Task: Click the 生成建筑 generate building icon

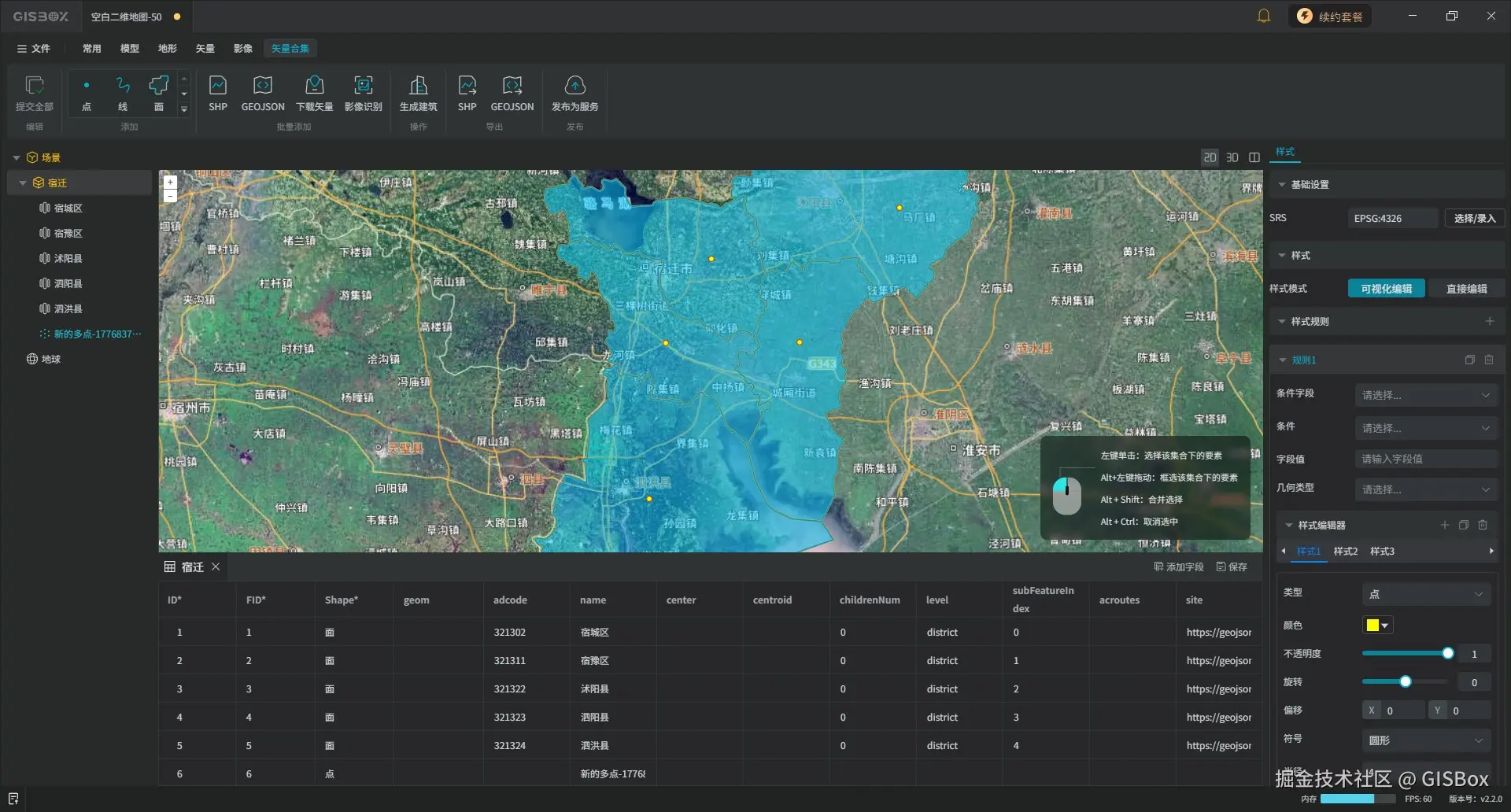Action: (x=418, y=93)
